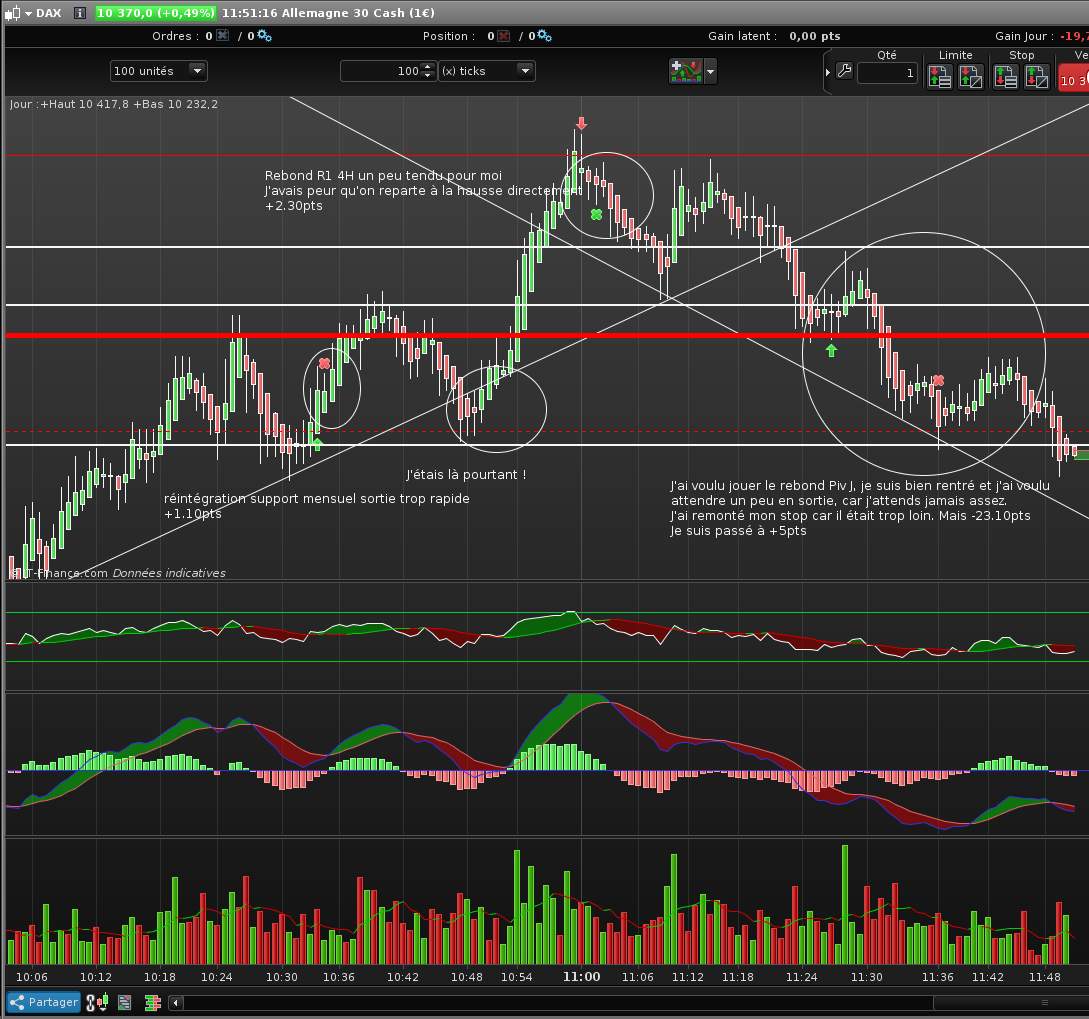This screenshot has height=1019, width=1089.
Task: Click the chart trading mode icon
Action: click(x=685, y=71)
